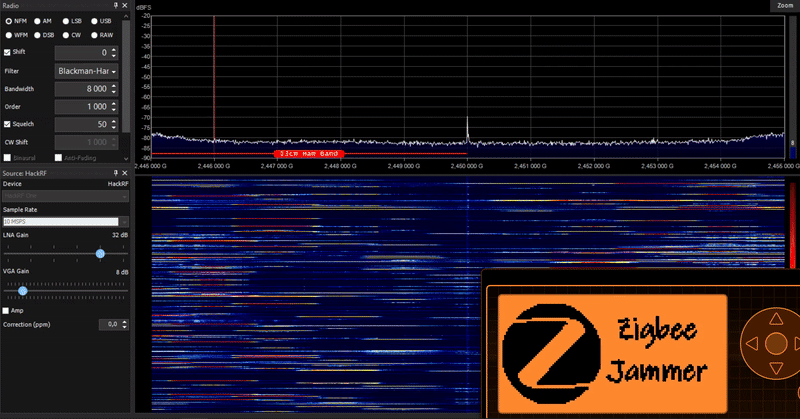
Task: Pin the Radio panel
Action: tap(116, 6)
